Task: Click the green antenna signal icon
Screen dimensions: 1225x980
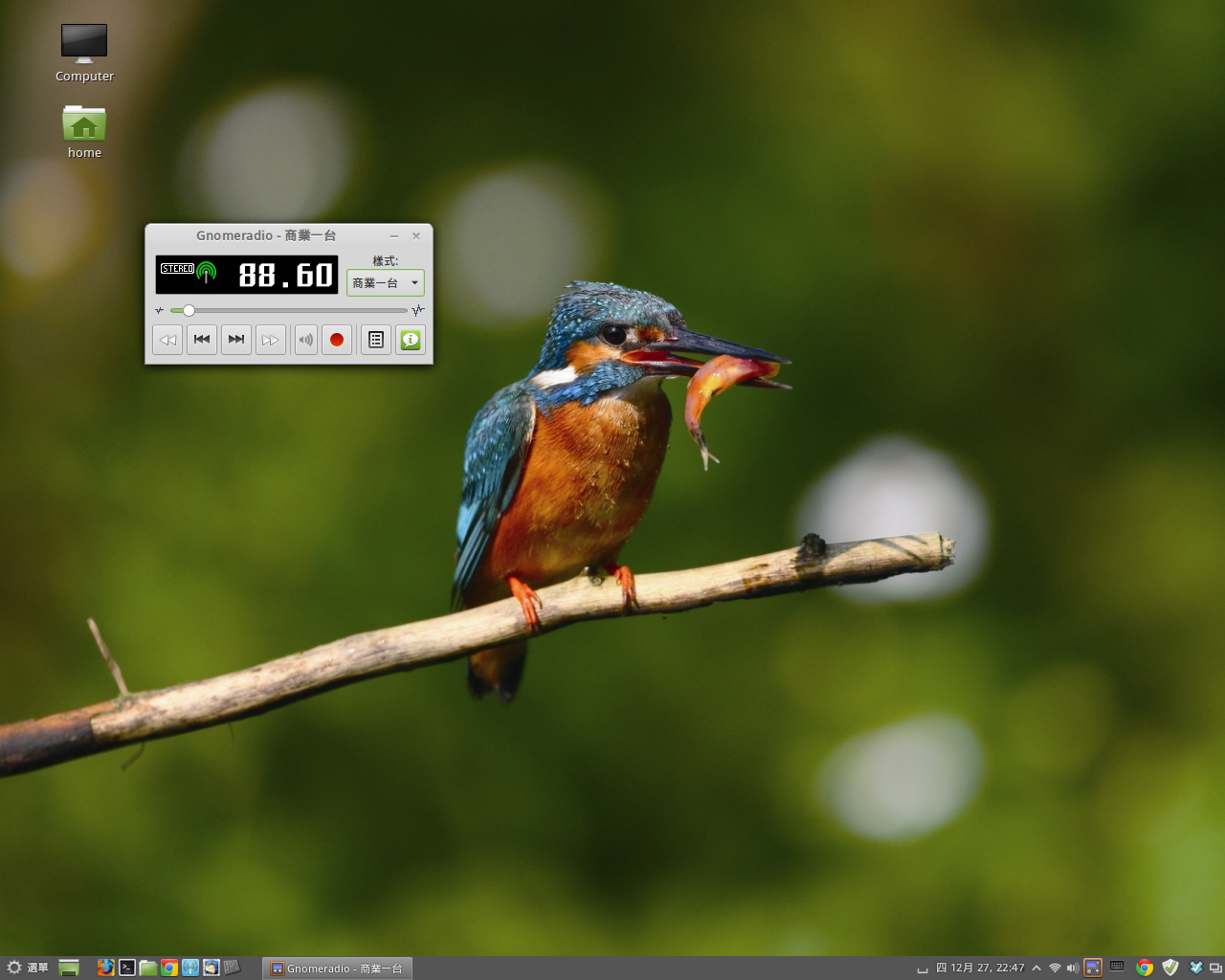Action: point(207,273)
